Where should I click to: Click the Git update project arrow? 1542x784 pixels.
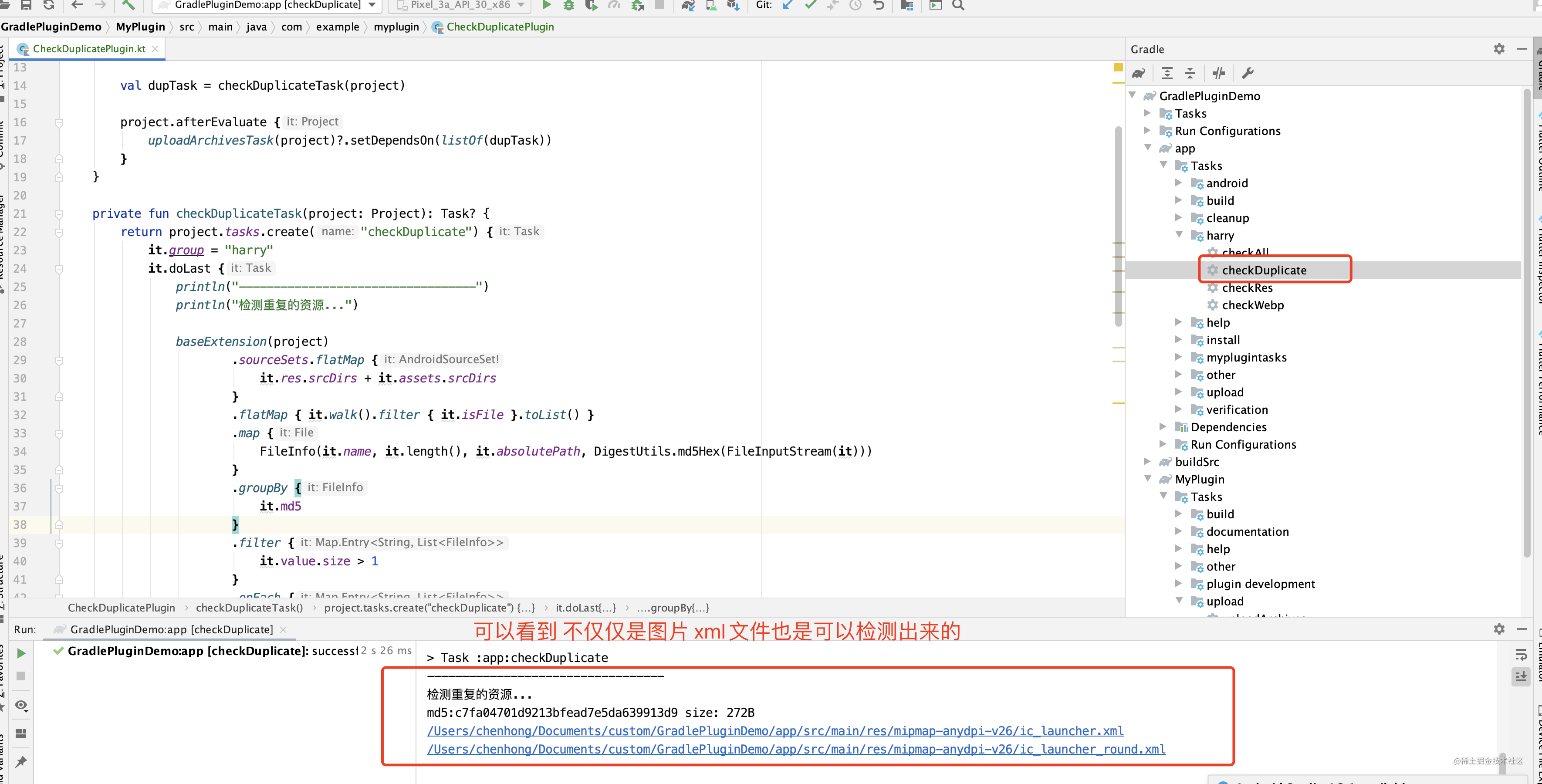pyautogui.click(x=788, y=5)
